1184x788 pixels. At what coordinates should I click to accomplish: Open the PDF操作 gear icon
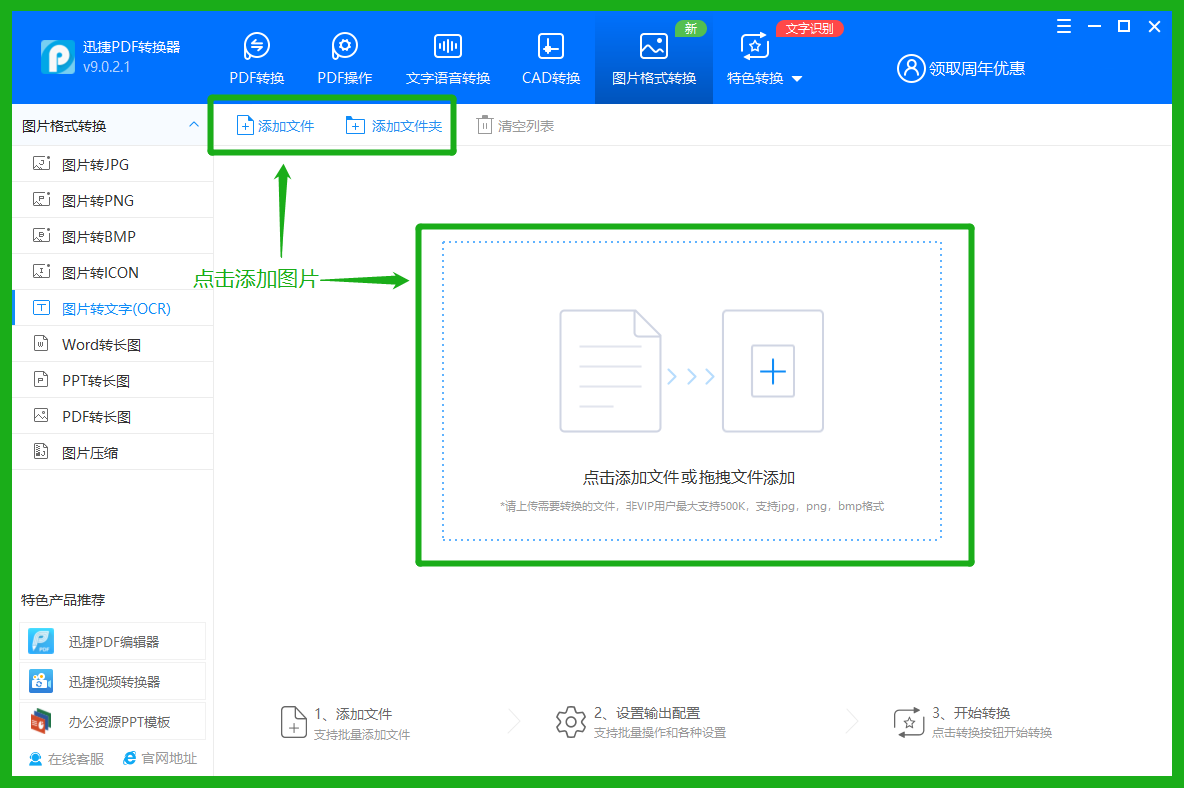[344, 46]
